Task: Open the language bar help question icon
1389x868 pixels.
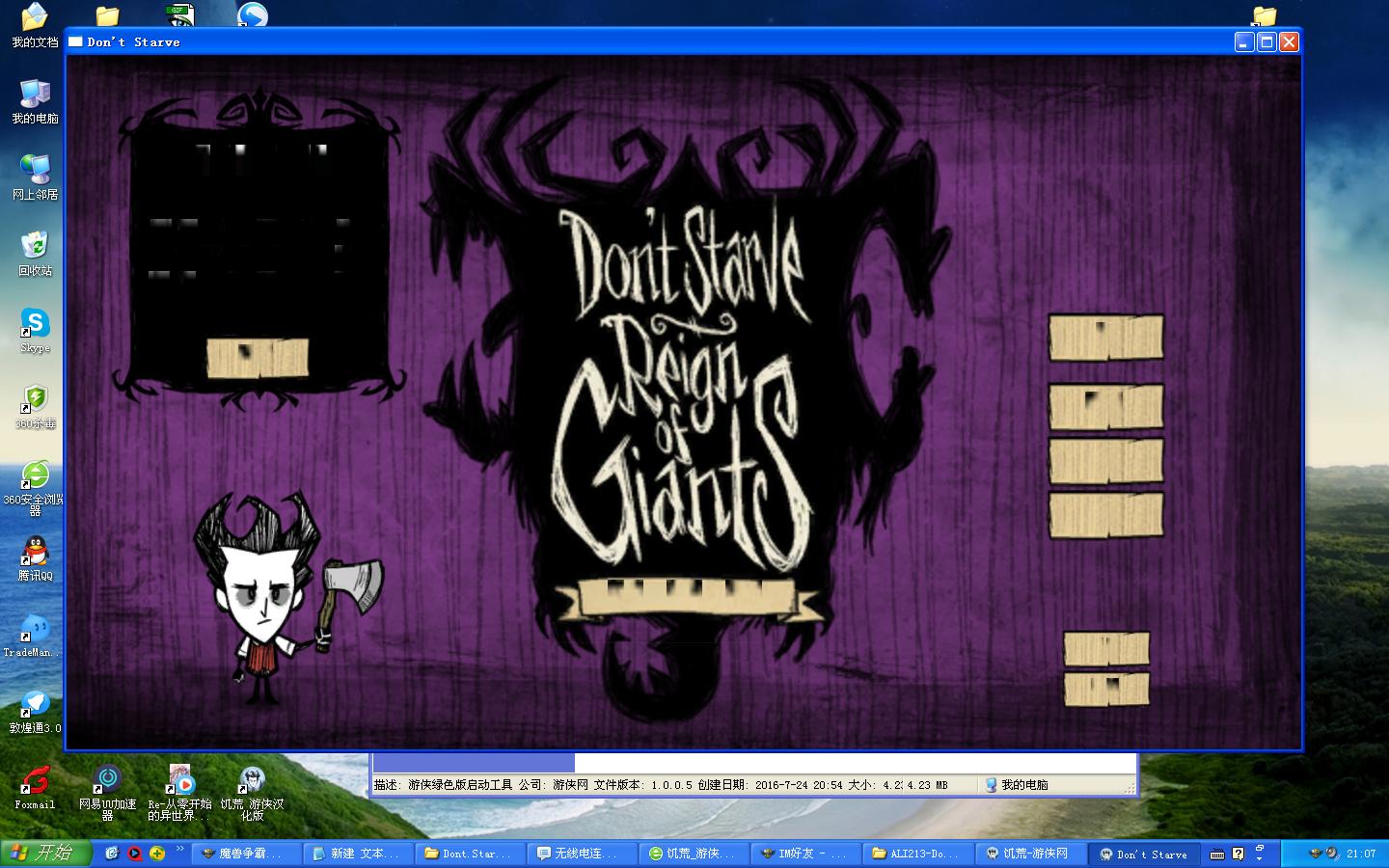Action: (1239, 854)
